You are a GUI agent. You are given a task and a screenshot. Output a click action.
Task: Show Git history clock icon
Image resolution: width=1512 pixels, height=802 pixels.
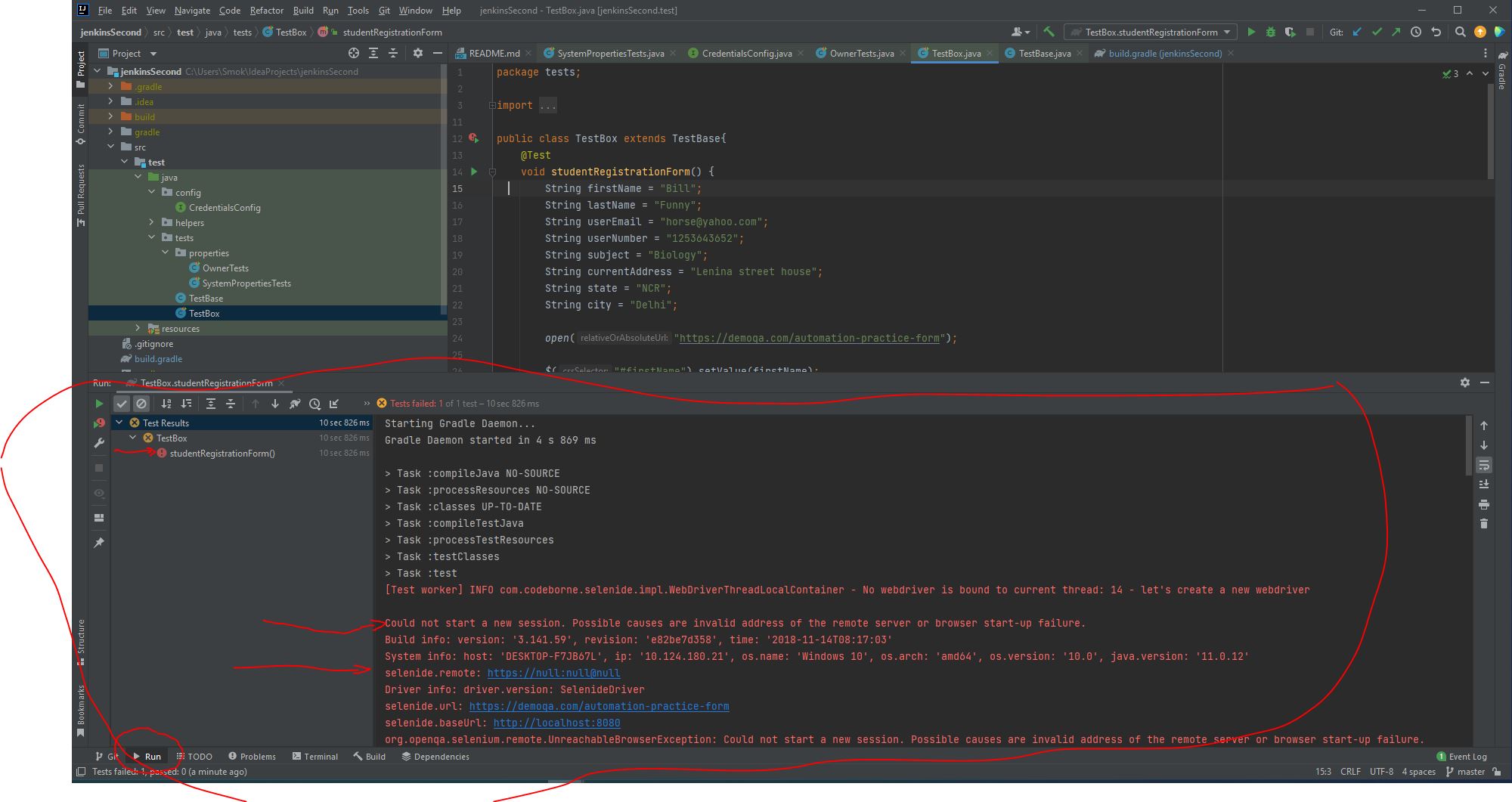(1416, 32)
